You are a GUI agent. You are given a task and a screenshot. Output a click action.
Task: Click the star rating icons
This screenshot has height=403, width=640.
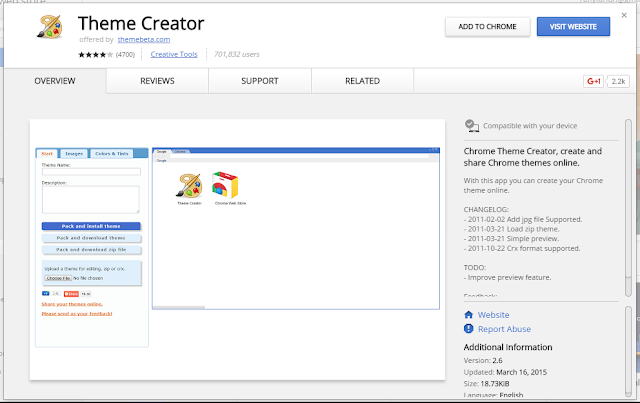tap(96, 54)
